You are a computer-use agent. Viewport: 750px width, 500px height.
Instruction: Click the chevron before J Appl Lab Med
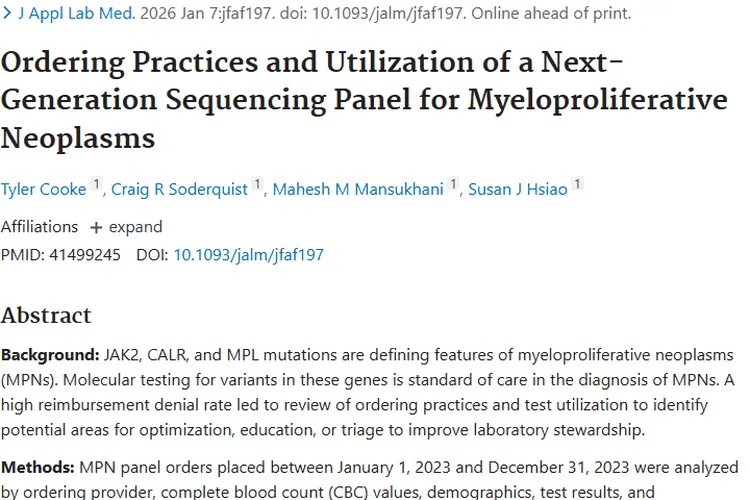[6, 14]
